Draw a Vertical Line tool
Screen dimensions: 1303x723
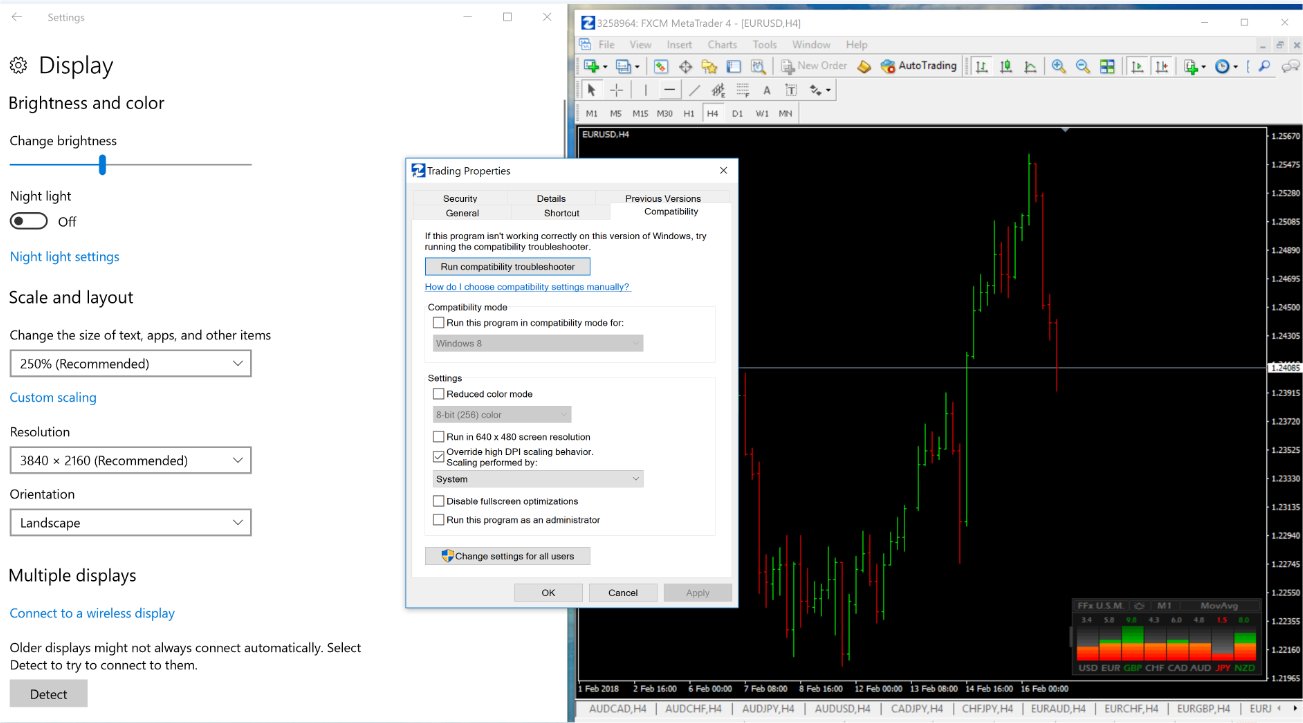tap(646, 90)
